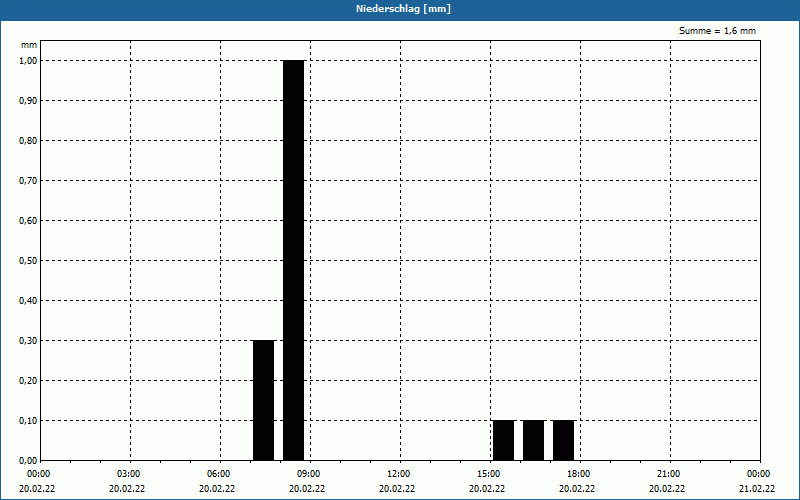Click the 0,30 y-axis value
The image size is (800, 500).
click(28, 340)
